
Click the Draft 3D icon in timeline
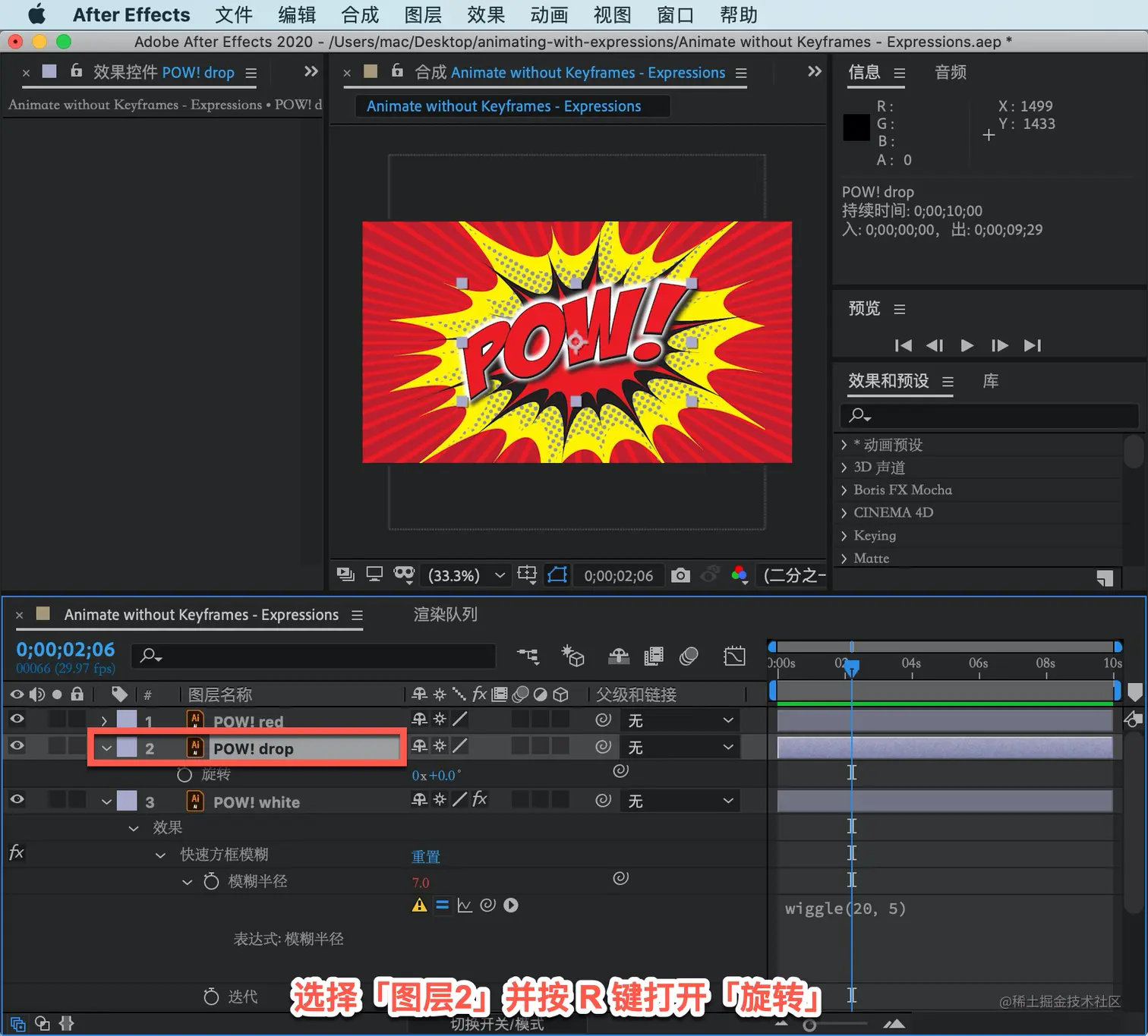[572, 656]
